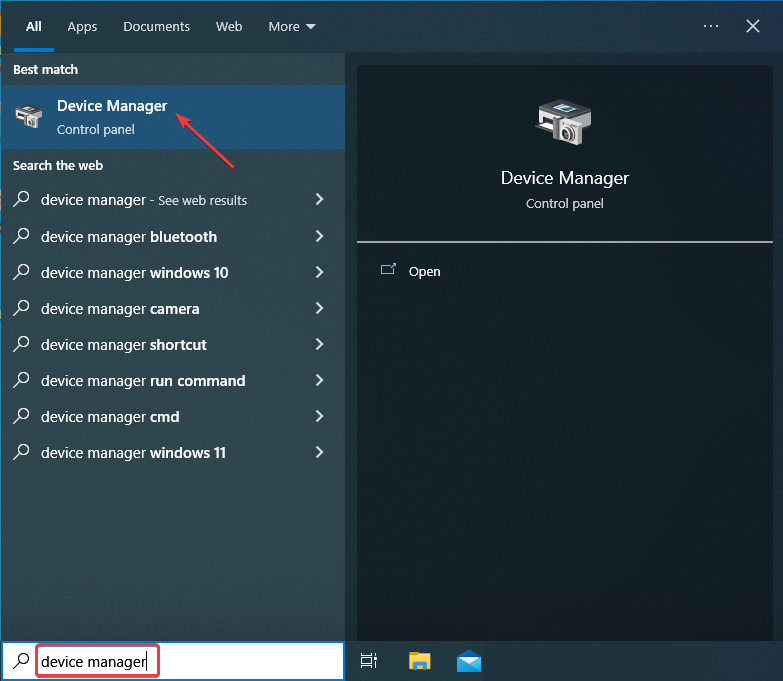Expand arrow for device manager windows 10

[320, 272]
